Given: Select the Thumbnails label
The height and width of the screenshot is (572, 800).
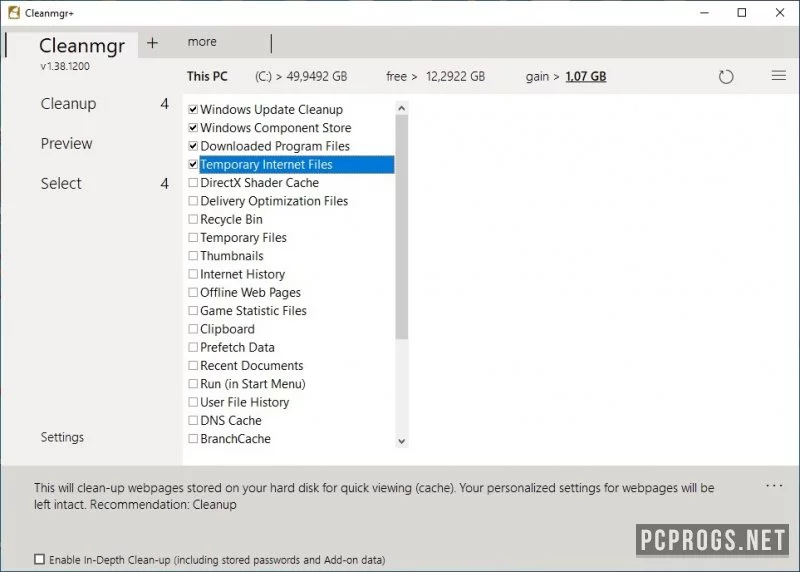Looking at the screenshot, I should tap(232, 256).
